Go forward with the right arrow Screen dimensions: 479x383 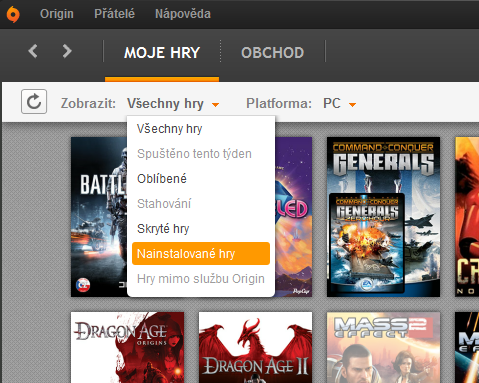click(x=67, y=51)
